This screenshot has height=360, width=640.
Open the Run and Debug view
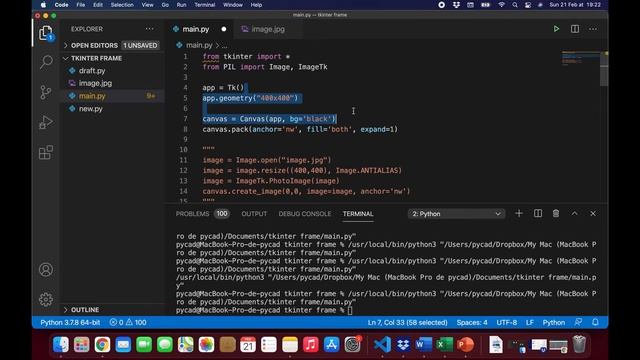46,122
